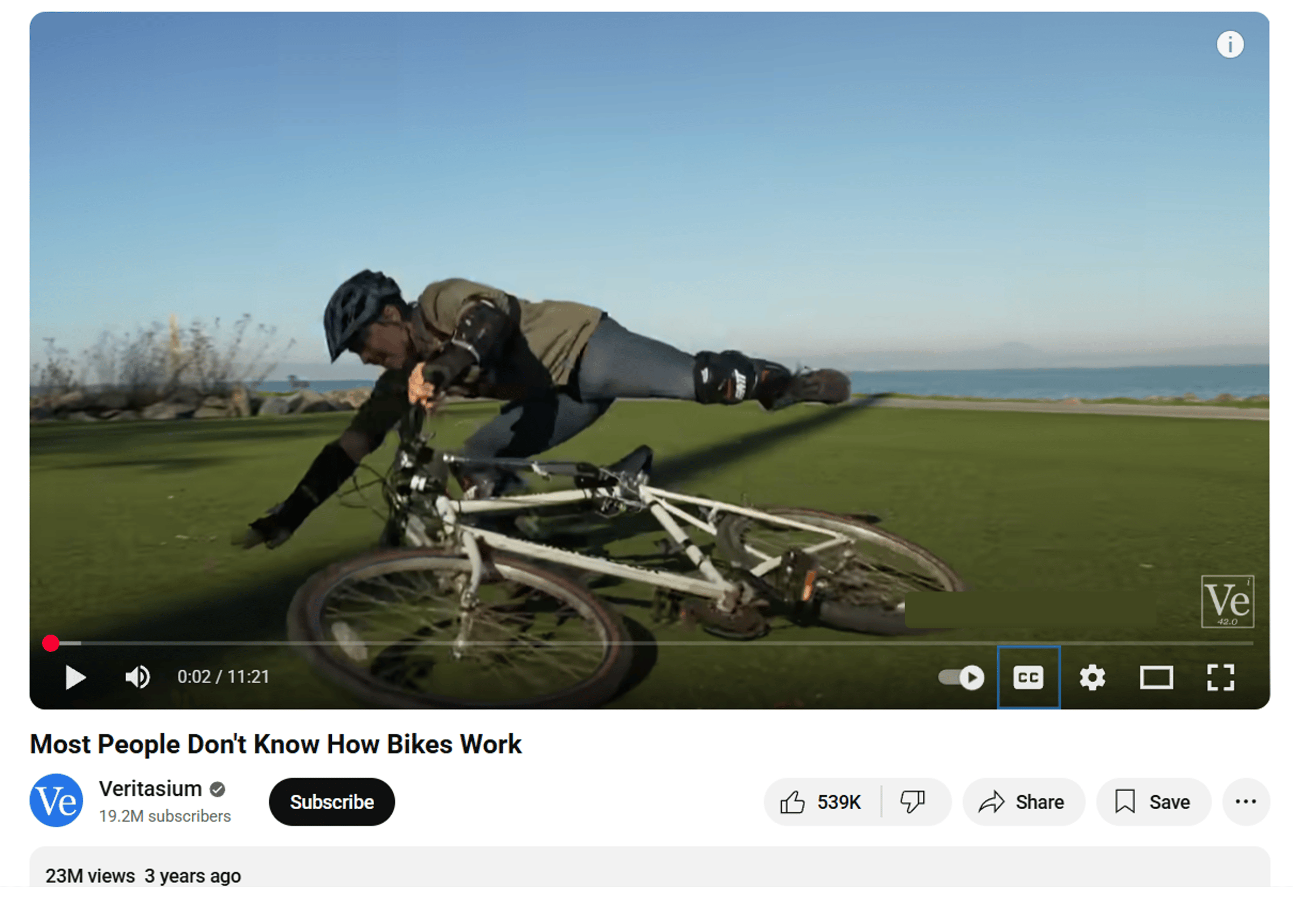This screenshot has height=924, width=1293.
Task: Turn on closed captions with CC button
Action: click(1028, 677)
